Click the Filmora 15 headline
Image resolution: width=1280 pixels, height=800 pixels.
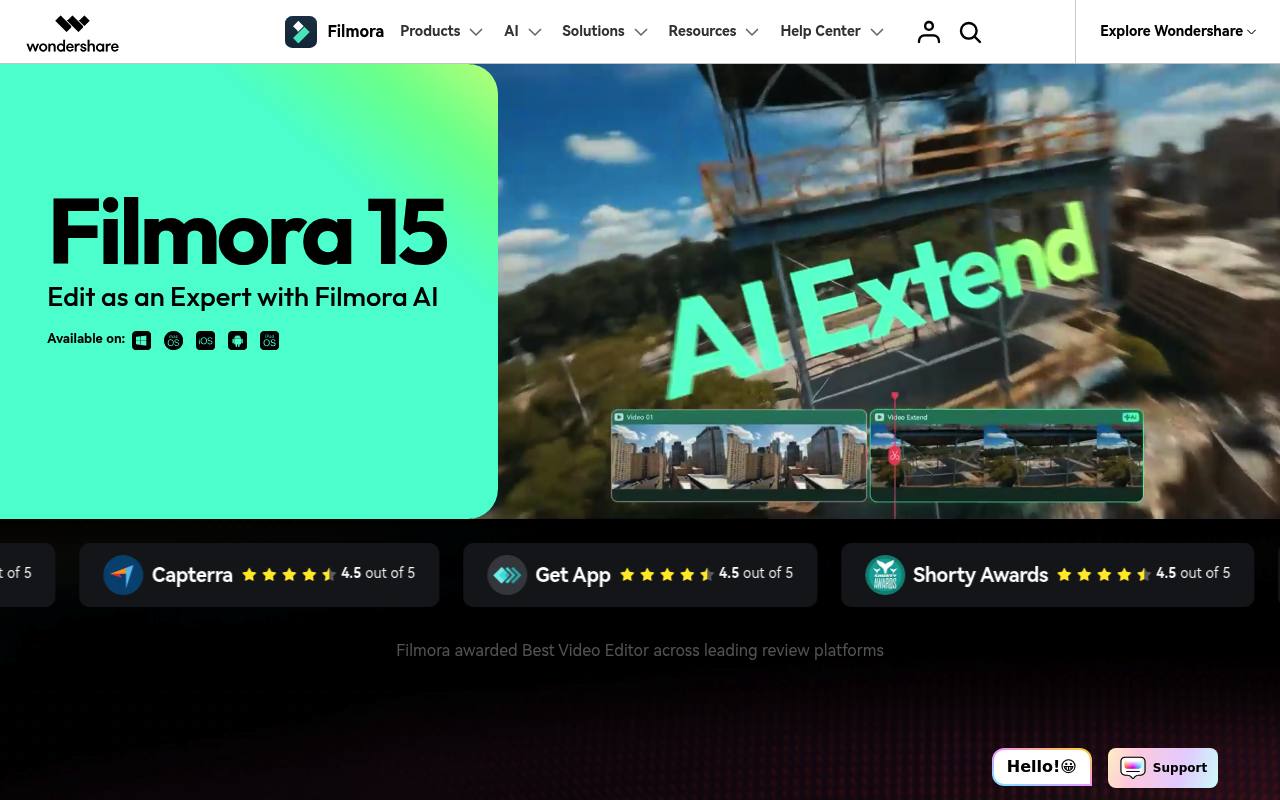click(247, 231)
